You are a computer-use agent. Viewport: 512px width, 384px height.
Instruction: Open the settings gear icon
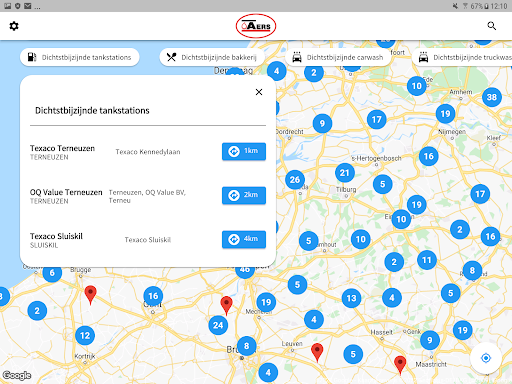point(14,26)
